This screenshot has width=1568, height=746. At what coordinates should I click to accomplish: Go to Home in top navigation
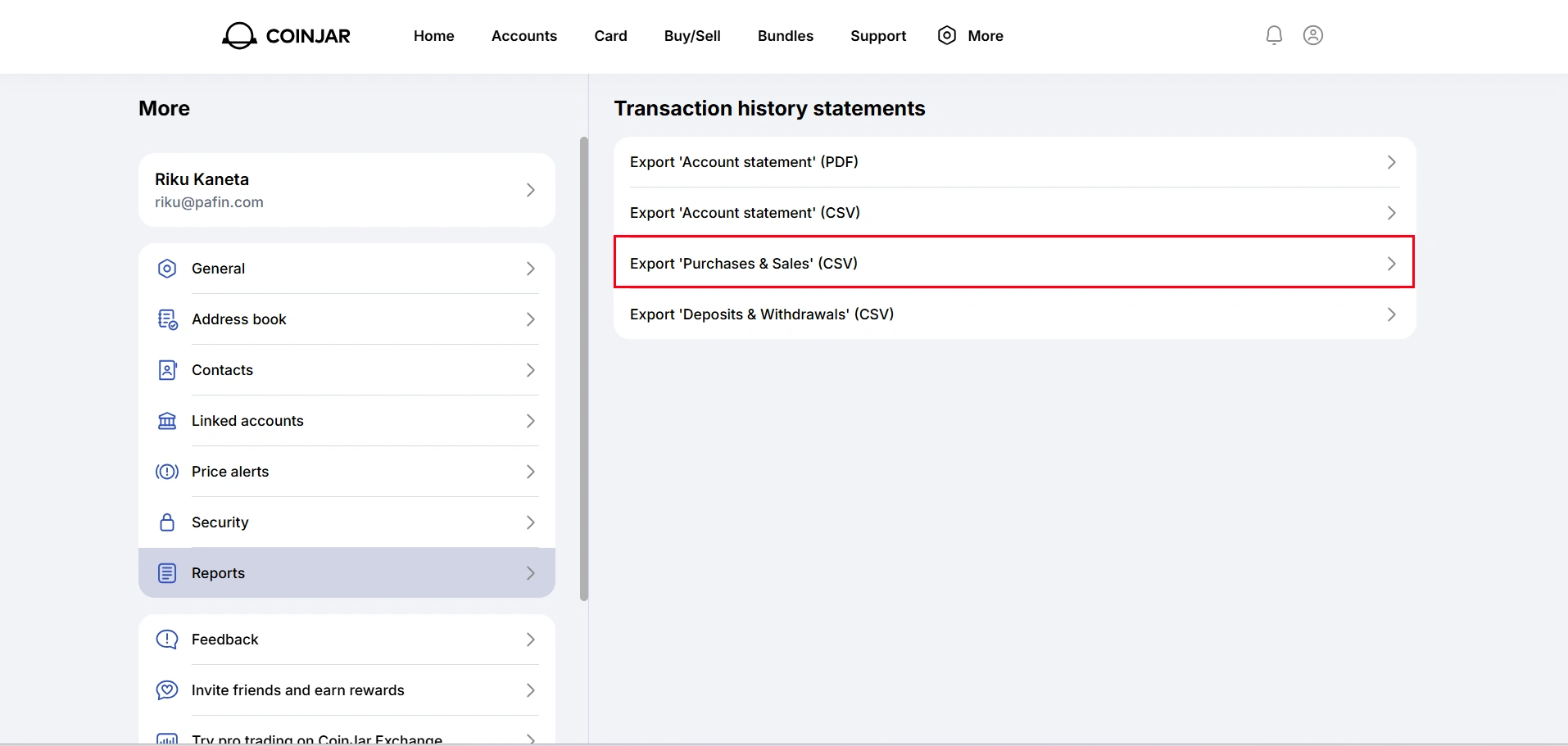[433, 36]
